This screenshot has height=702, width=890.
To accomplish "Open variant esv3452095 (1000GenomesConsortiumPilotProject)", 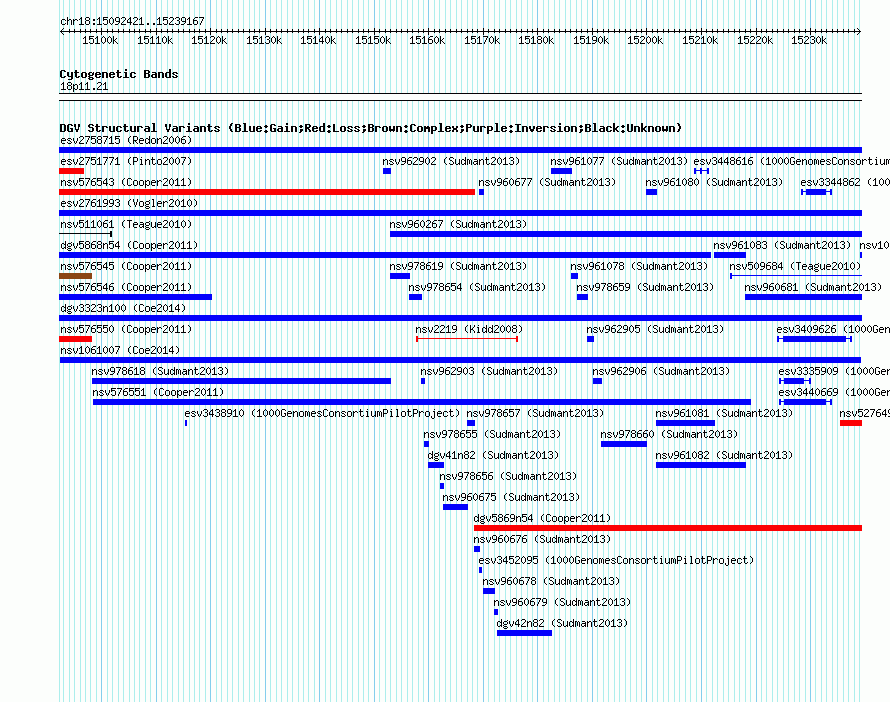I will (616, 560).
